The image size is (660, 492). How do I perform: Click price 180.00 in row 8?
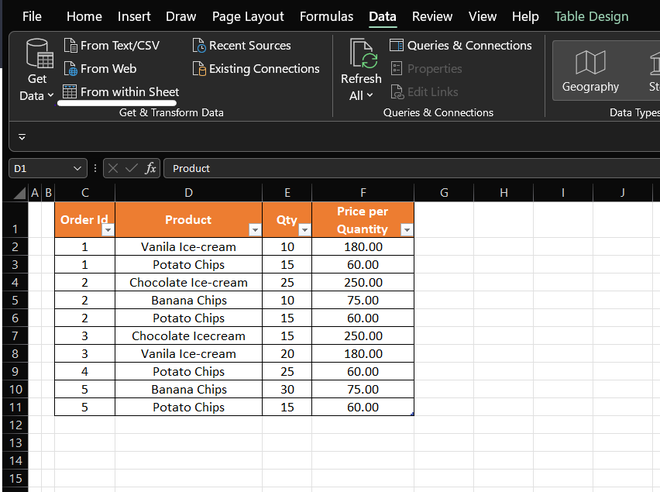tap(363, 354)
